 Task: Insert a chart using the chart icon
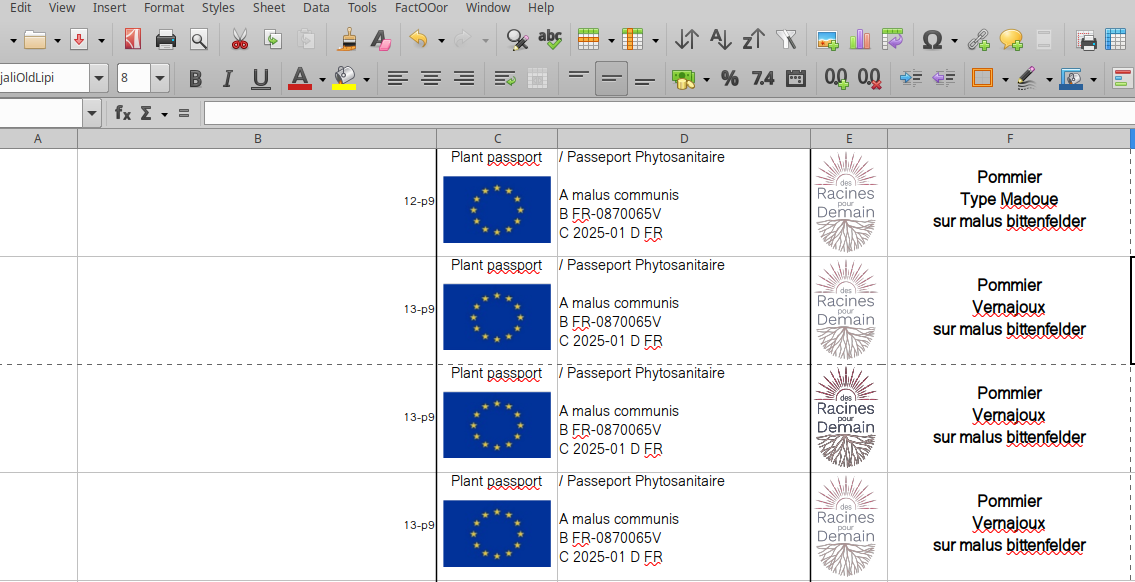click(860, 40)
